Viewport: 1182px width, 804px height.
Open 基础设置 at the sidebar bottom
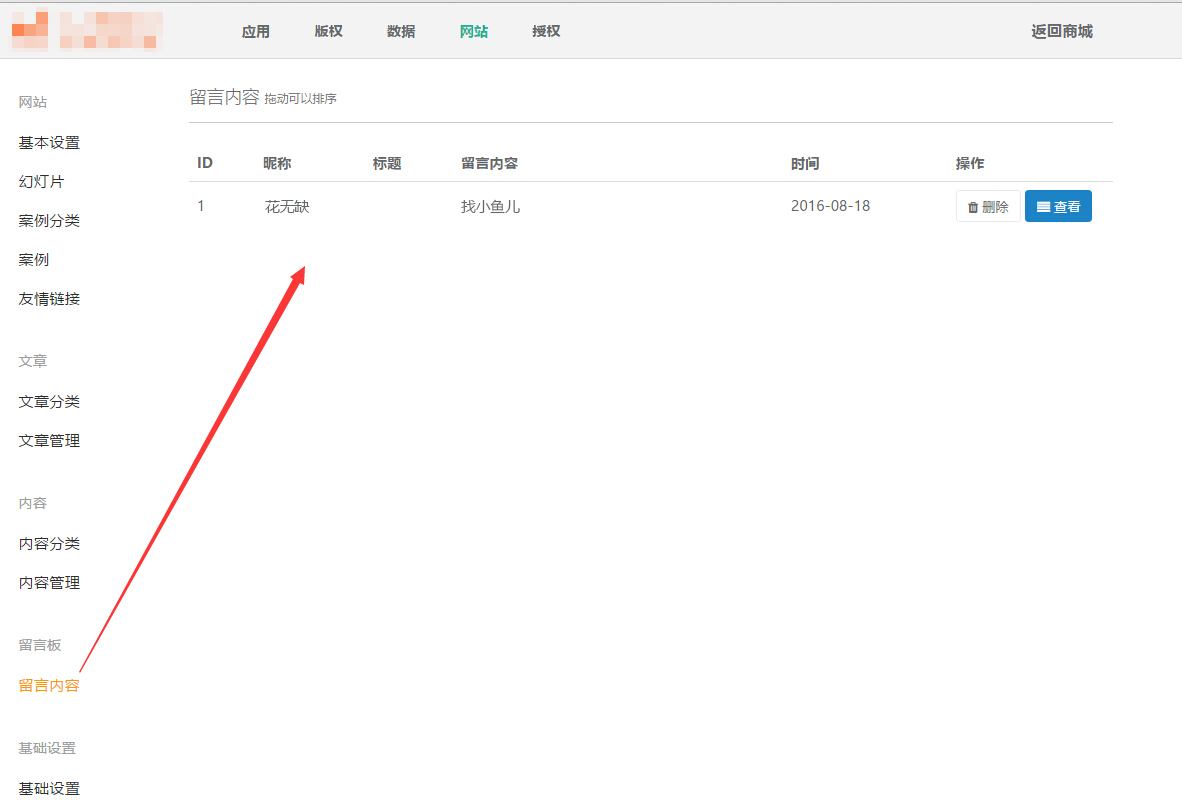point(49,788)
